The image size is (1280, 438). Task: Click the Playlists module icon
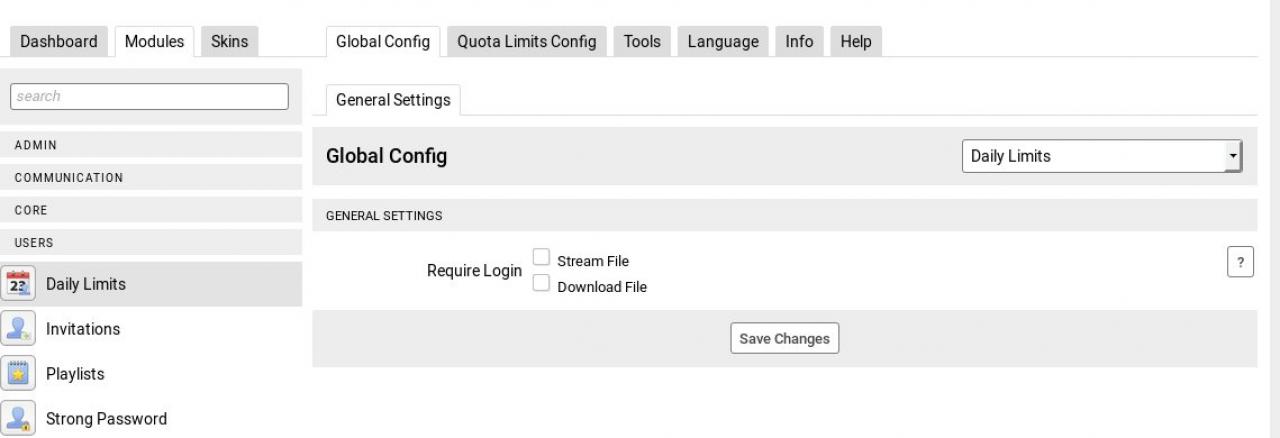tap(19, 374)
